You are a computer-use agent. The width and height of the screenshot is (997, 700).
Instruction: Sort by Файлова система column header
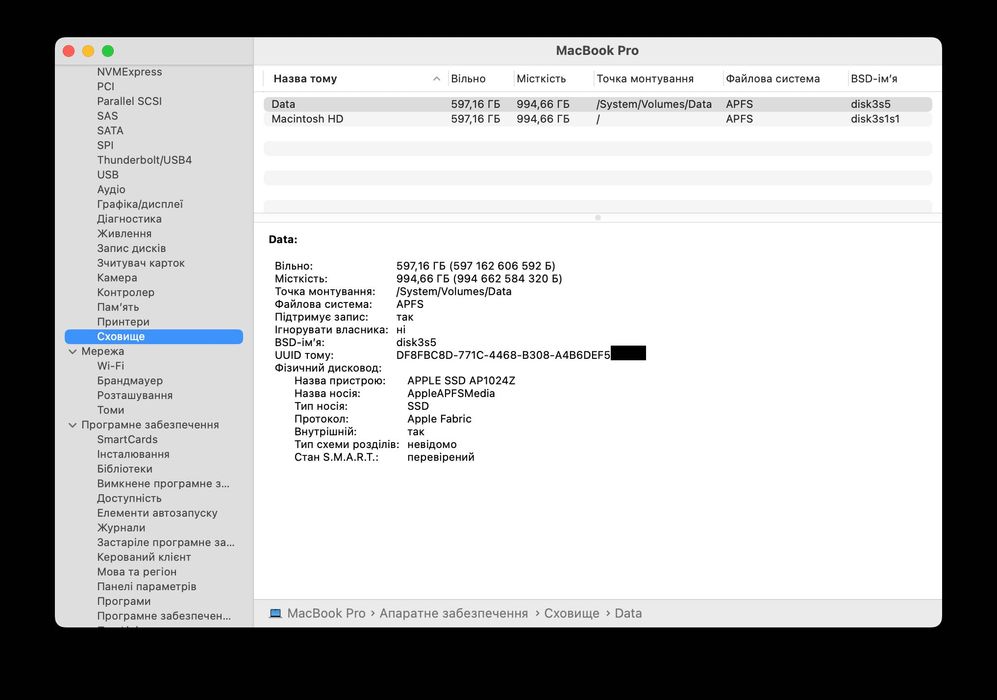[x=773, y=79]
